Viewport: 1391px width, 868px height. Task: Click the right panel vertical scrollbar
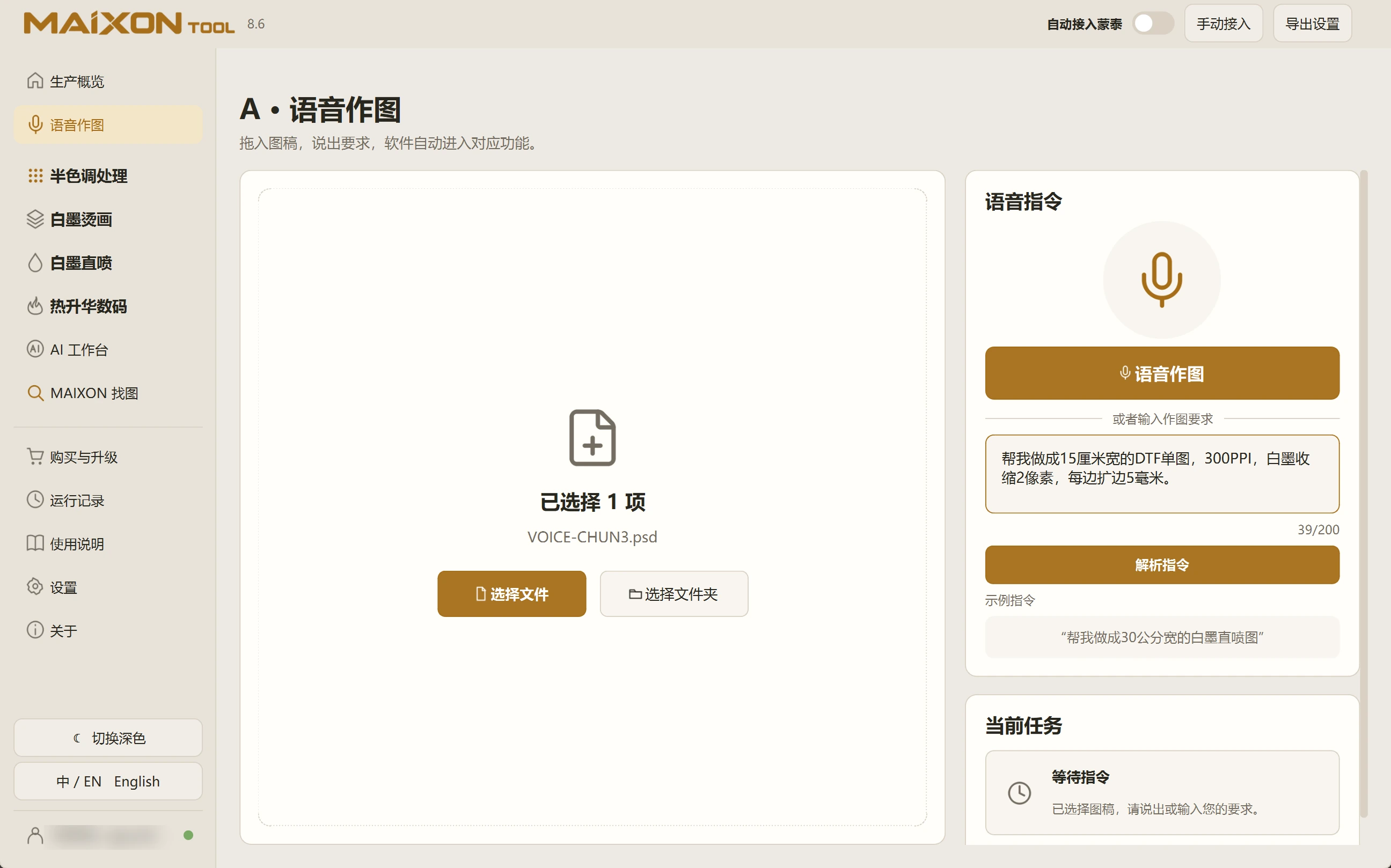(x=1364, y=494)
